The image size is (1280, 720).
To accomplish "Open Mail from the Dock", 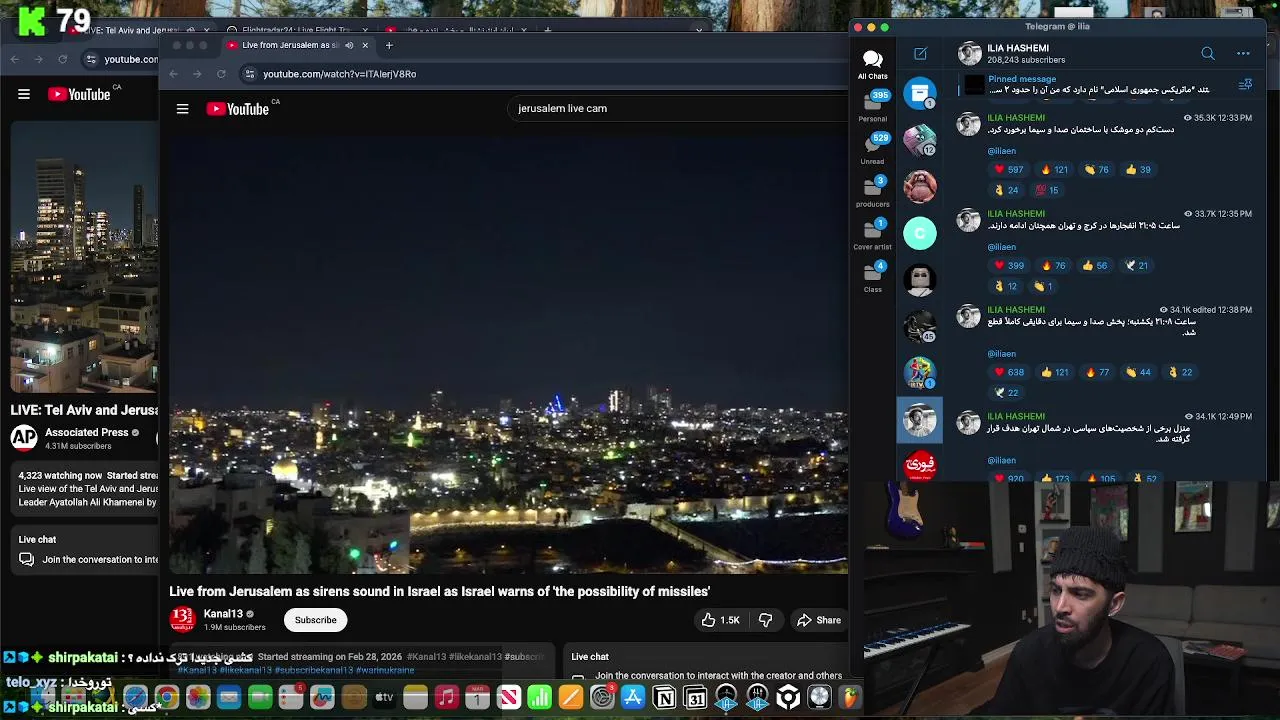I will 229,697.
